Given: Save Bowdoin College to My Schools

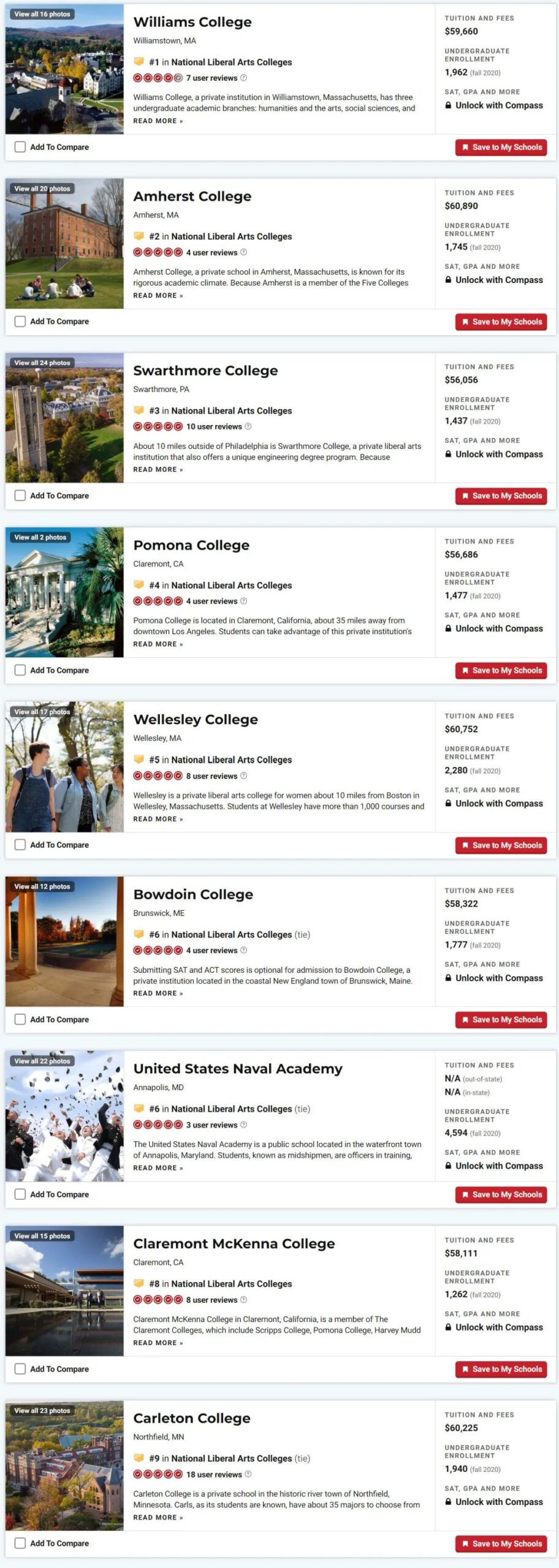Looking at the screenshot, I should [x=501, y=1020].
